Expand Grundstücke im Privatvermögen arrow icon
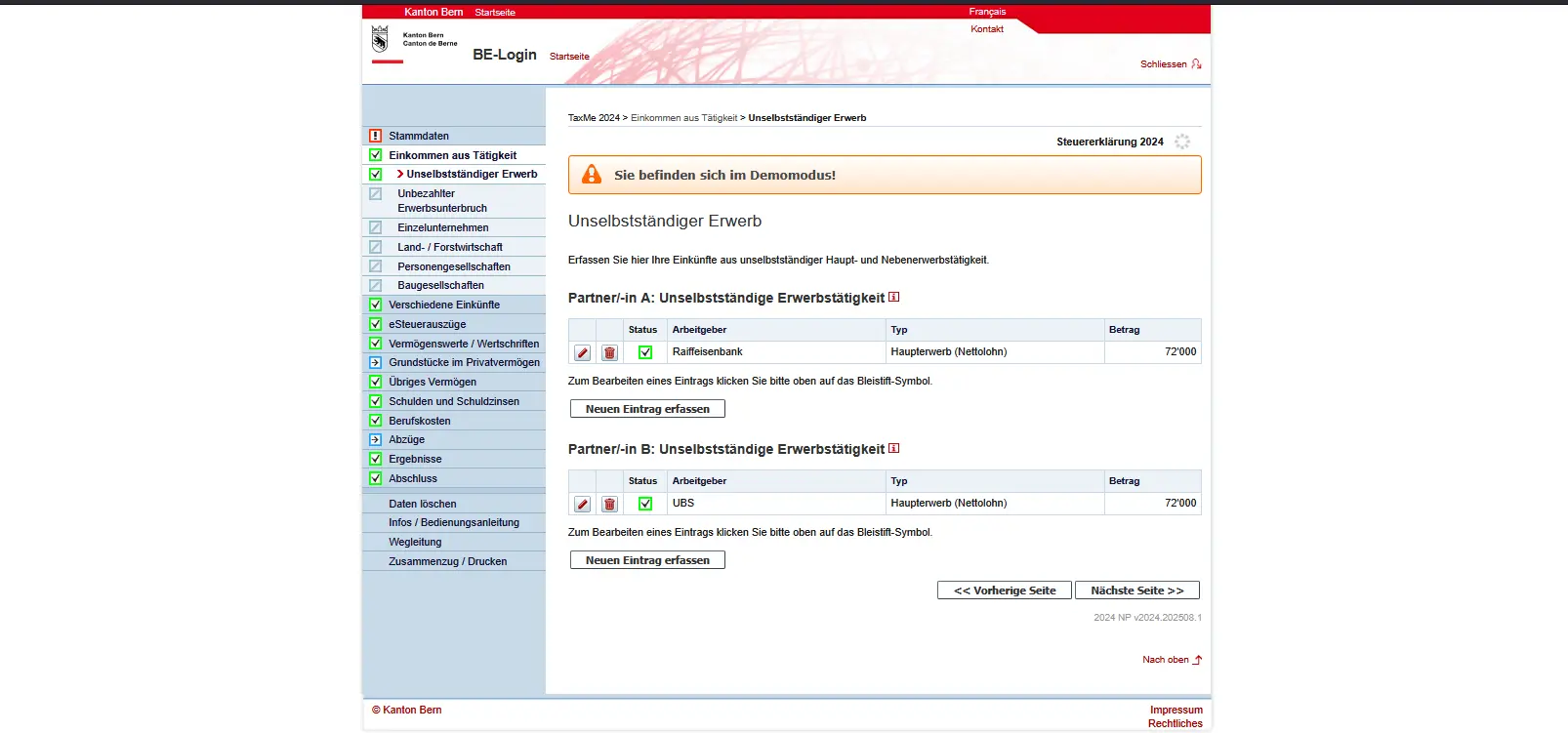1568x733 pixels. tap(375, 362)
